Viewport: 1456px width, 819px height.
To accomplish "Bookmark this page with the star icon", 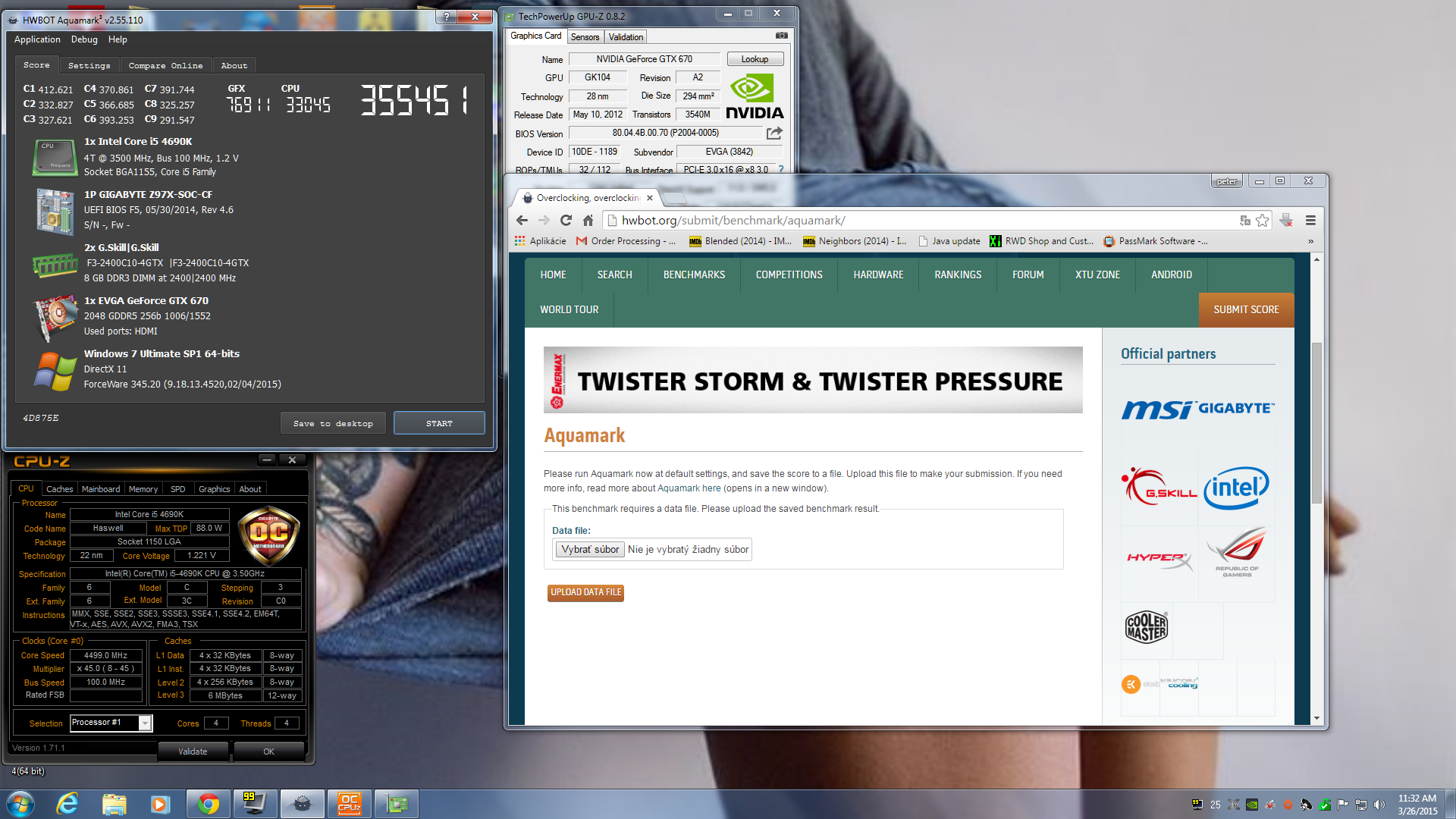I will tap(1262, 221).
